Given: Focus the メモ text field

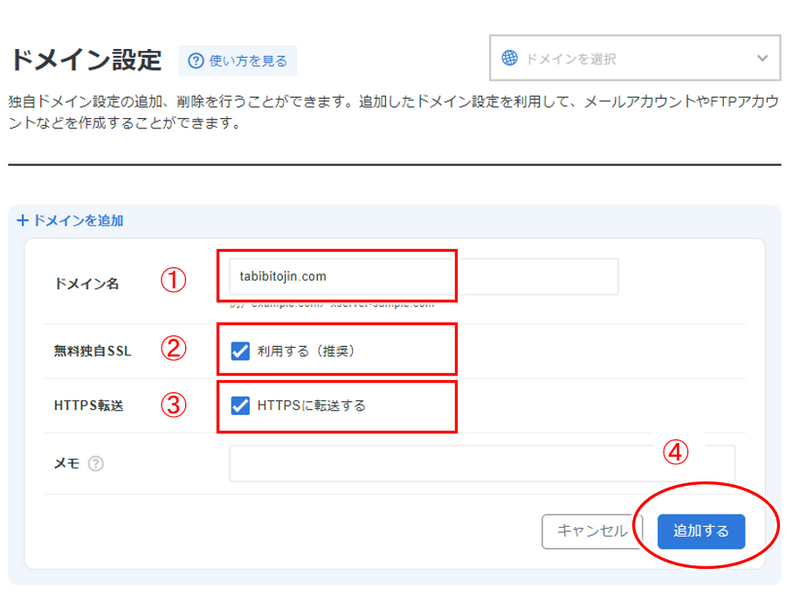Looking at the screenshot, I should click(x=482, y=463).
